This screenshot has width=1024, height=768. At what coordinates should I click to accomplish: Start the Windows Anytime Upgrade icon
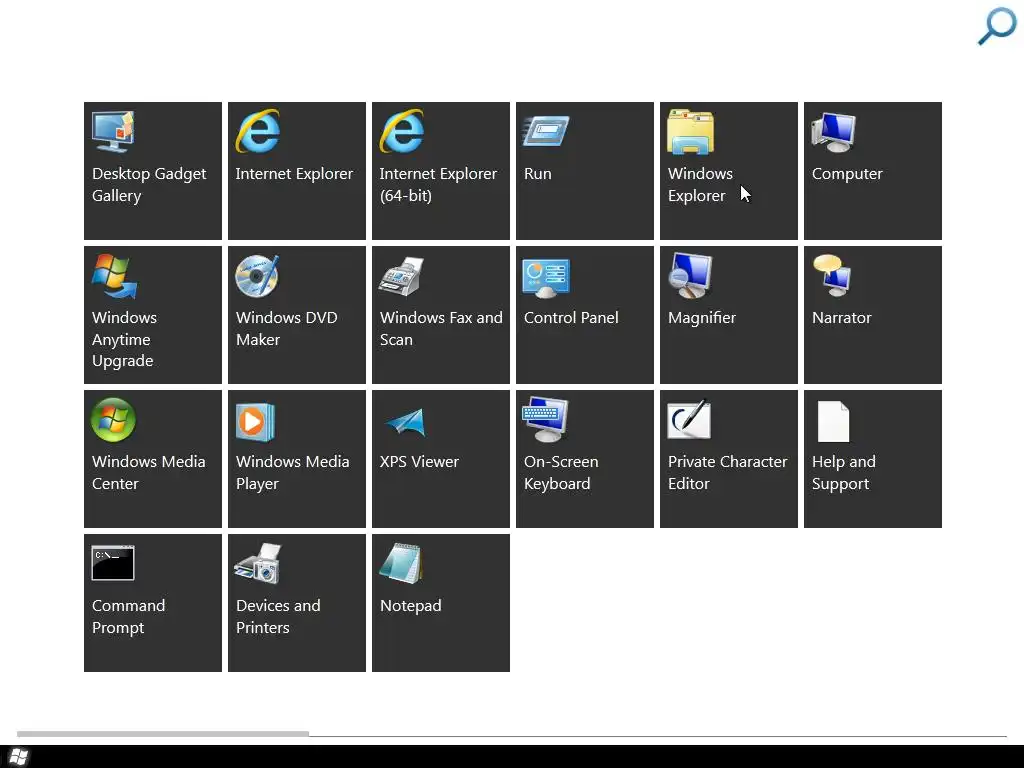(x=114, y=276)
